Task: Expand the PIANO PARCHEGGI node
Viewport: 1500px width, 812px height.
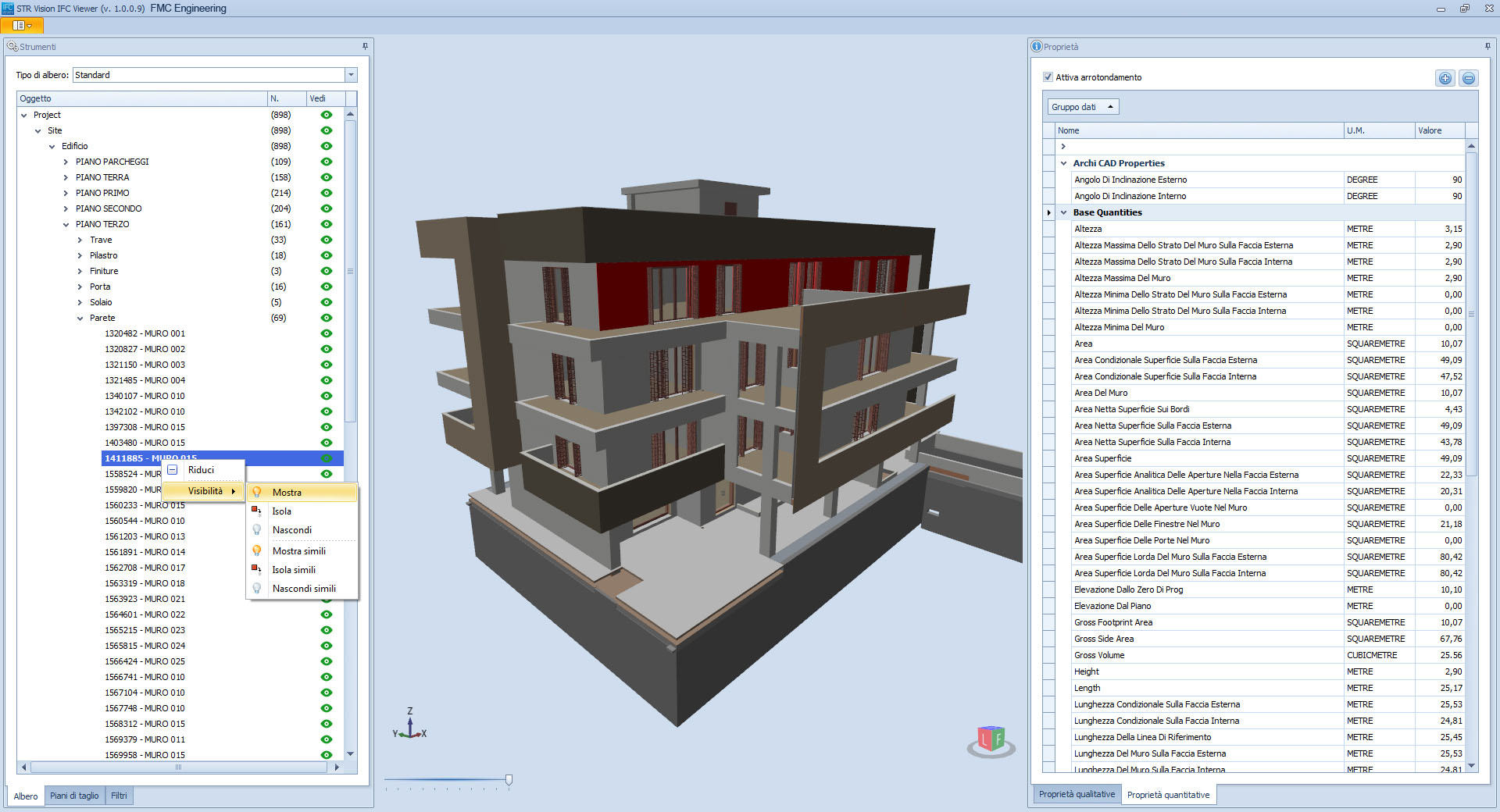Action: pyautogui.click(x=66, y=162)
